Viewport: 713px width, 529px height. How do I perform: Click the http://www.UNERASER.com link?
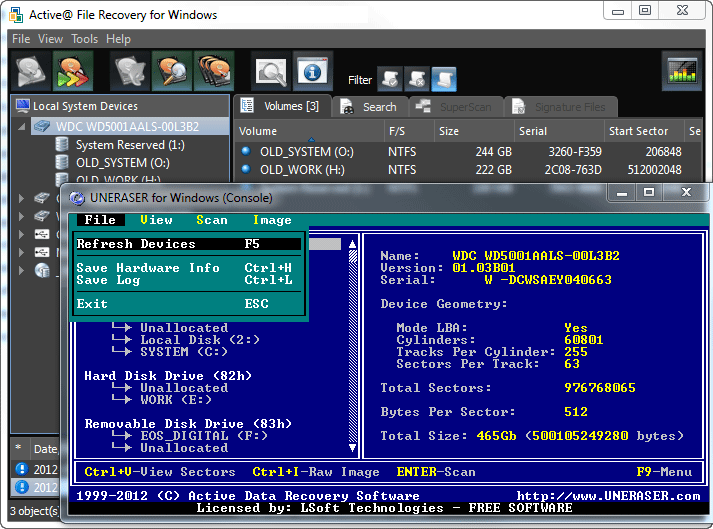(x=608, y=496)
